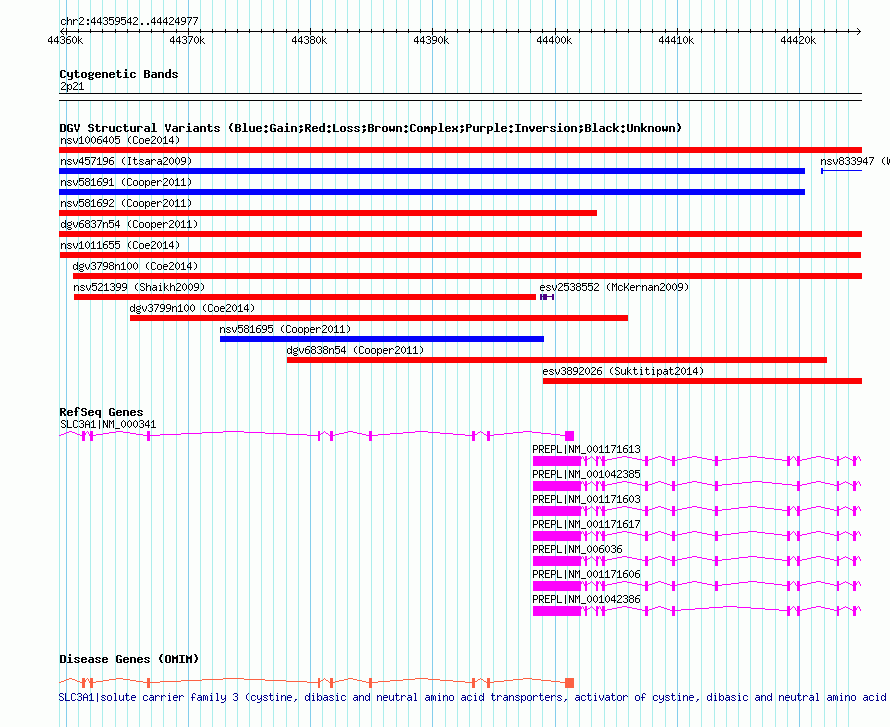Click the nsv833947 variant glyph
Image resolution: width=890 pixels, height=727 pixels.
[x=841, y=171]
